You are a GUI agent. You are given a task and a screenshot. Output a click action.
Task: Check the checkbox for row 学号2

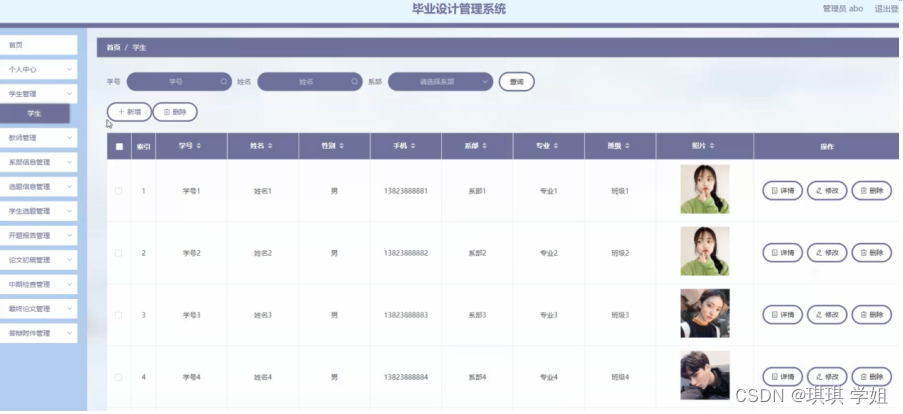(119, 253)
